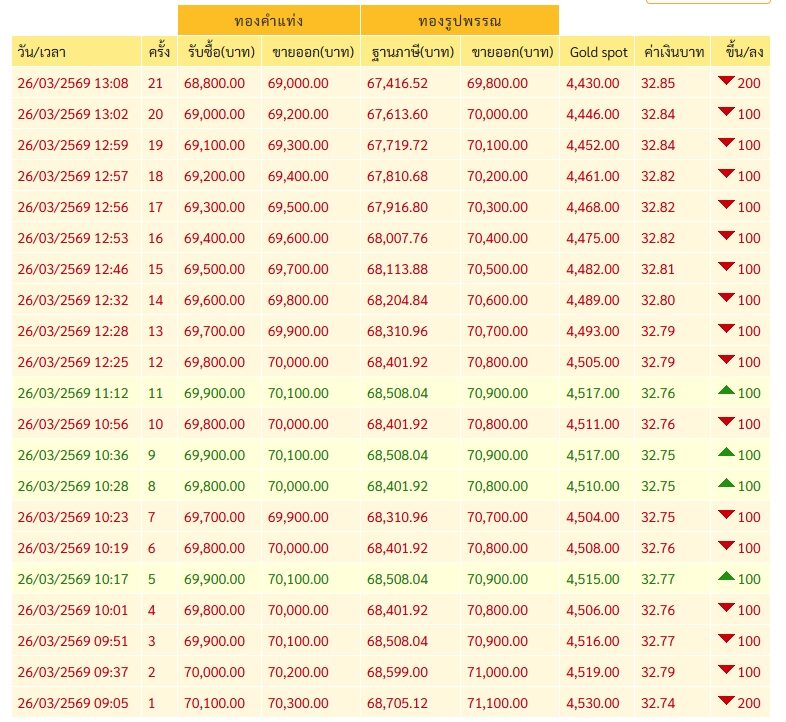The height and width of the screenshot is (722, 786).
Task: Click the input box at top right
Action: coord(708,2)
